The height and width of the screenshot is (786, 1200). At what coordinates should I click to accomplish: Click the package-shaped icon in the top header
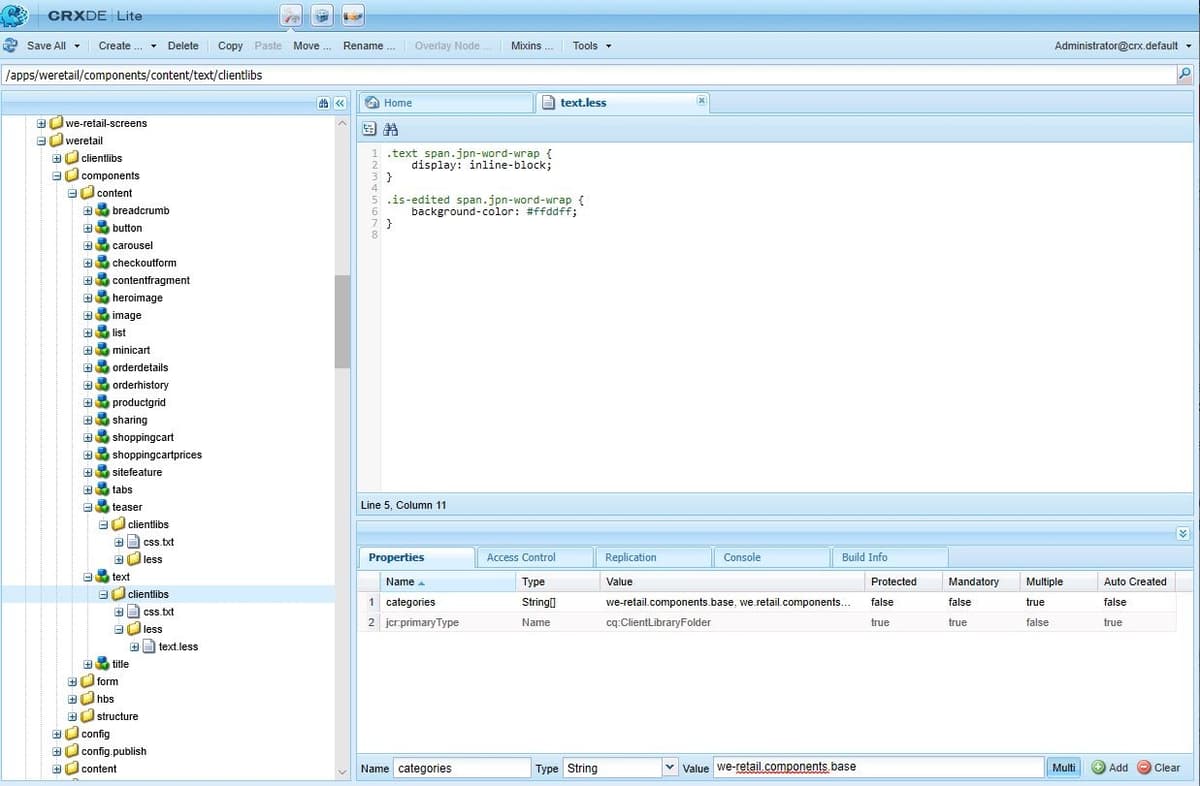point(321,15)
